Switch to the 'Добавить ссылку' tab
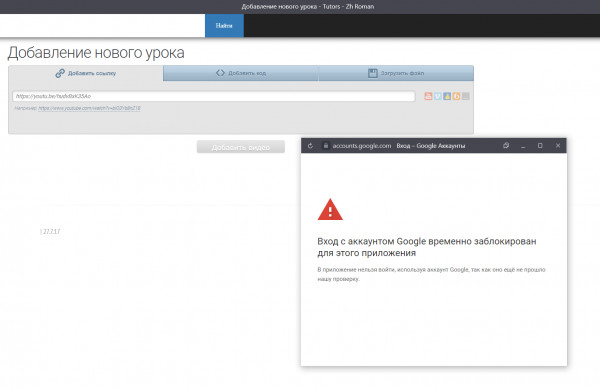 click(86, 73)
